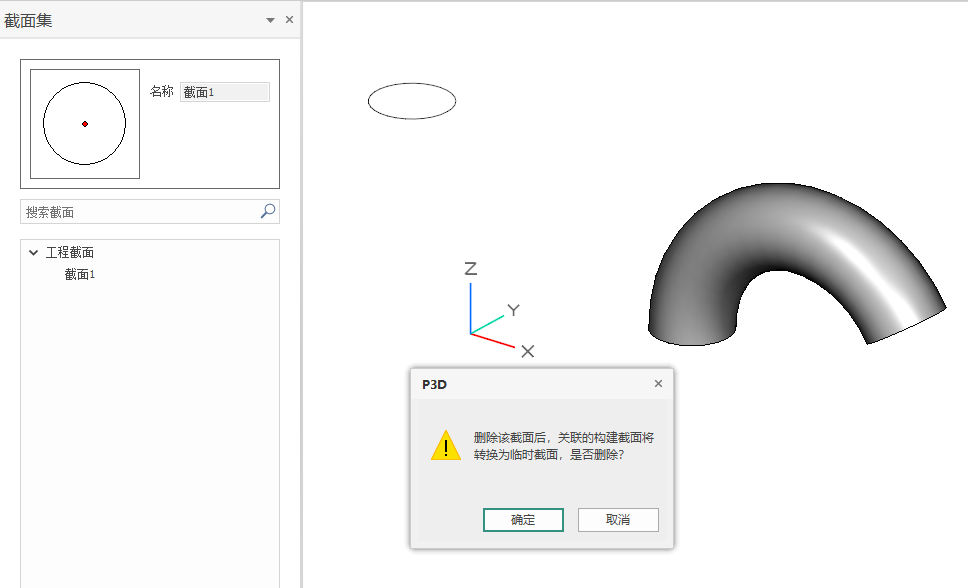Click the red center point in section preview

85,123
